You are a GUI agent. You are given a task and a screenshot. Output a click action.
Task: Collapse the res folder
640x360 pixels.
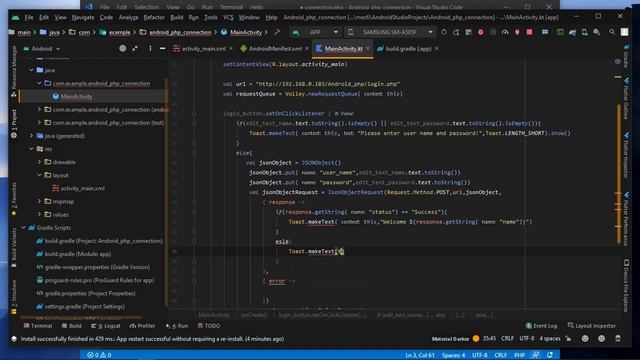pyautogui.click(x=31, y=149)
